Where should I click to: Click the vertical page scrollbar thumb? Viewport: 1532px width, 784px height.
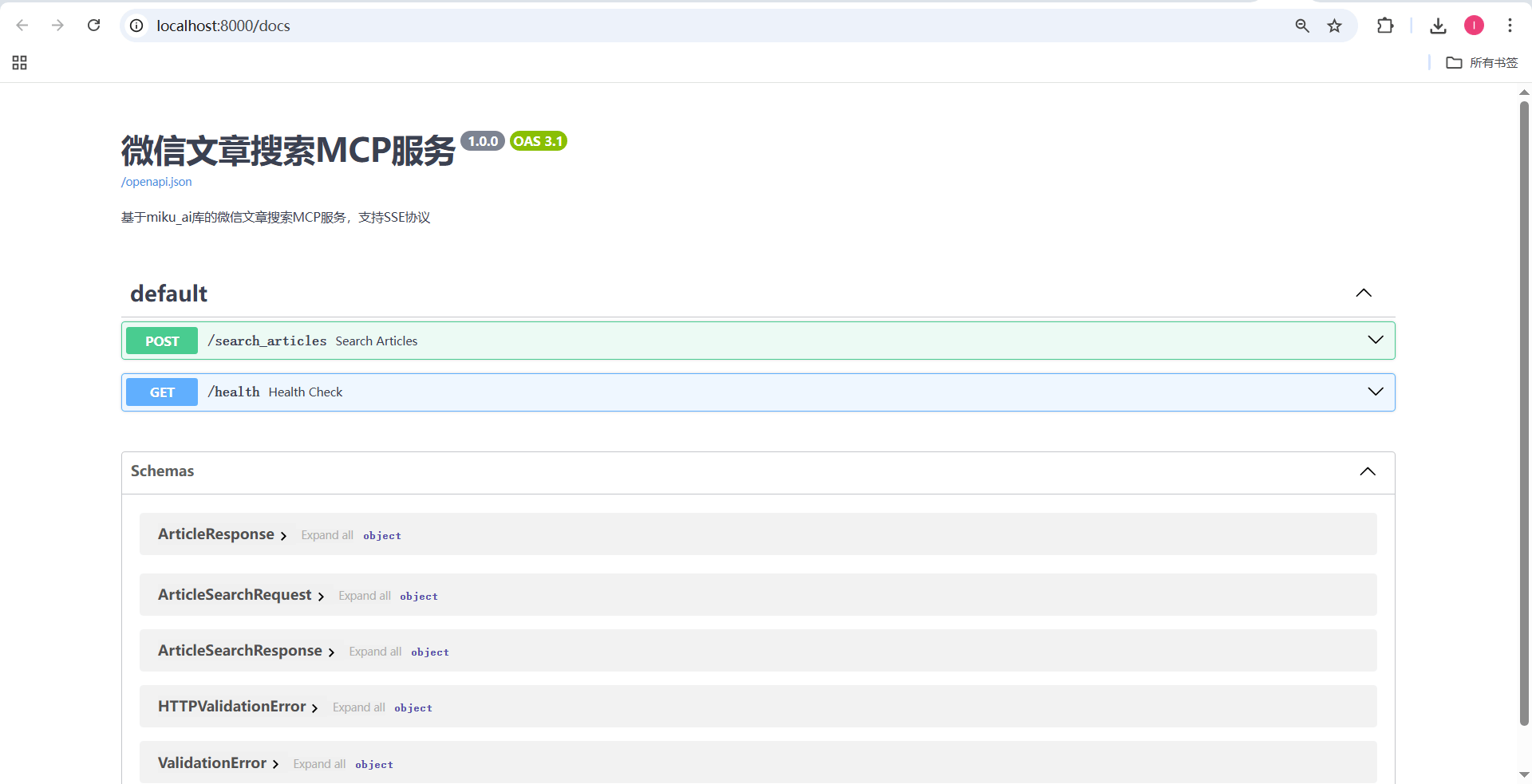tap(1524, 413)
